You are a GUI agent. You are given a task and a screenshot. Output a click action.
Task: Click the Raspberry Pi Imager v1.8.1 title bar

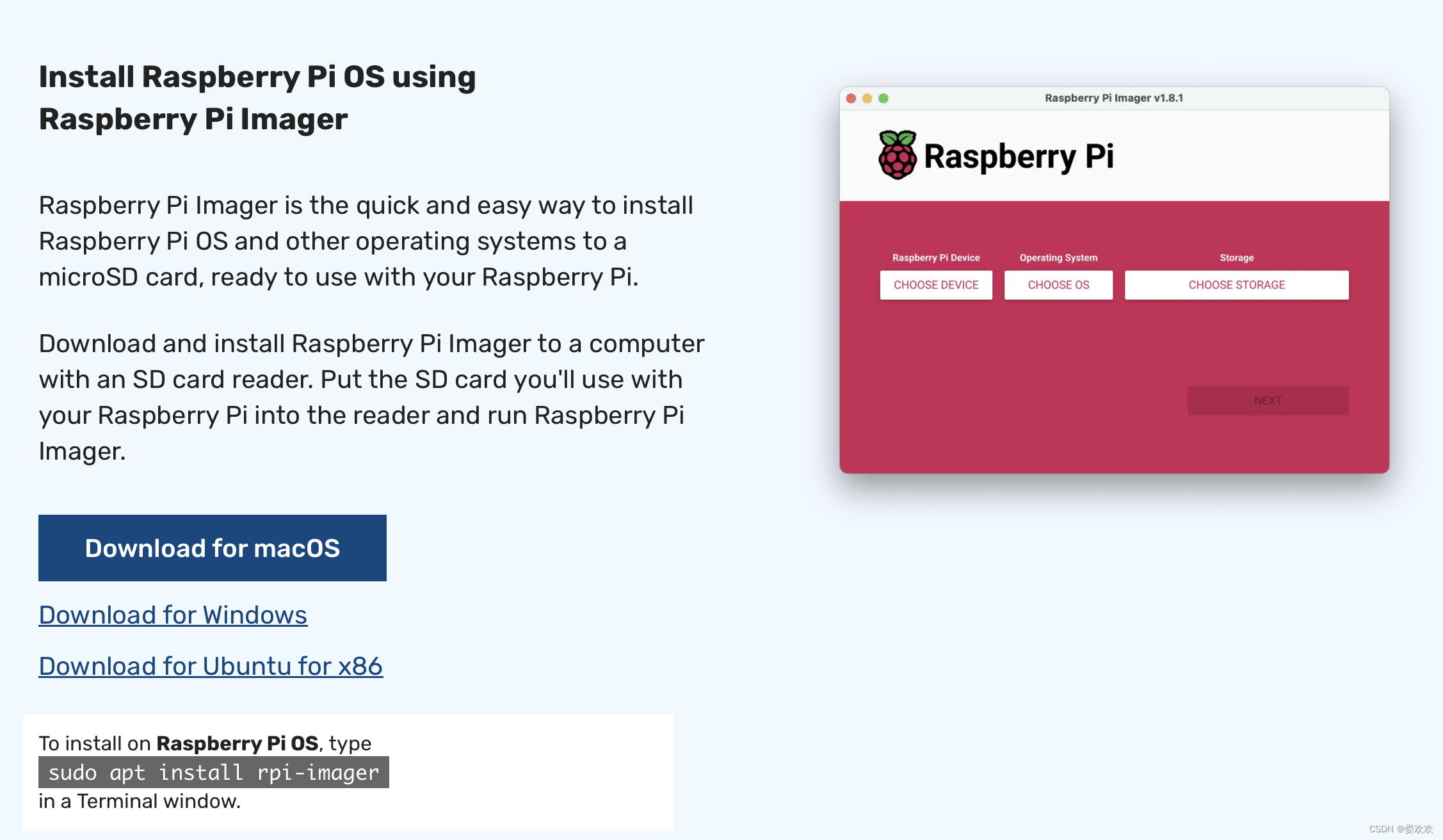click(1113, 98)
